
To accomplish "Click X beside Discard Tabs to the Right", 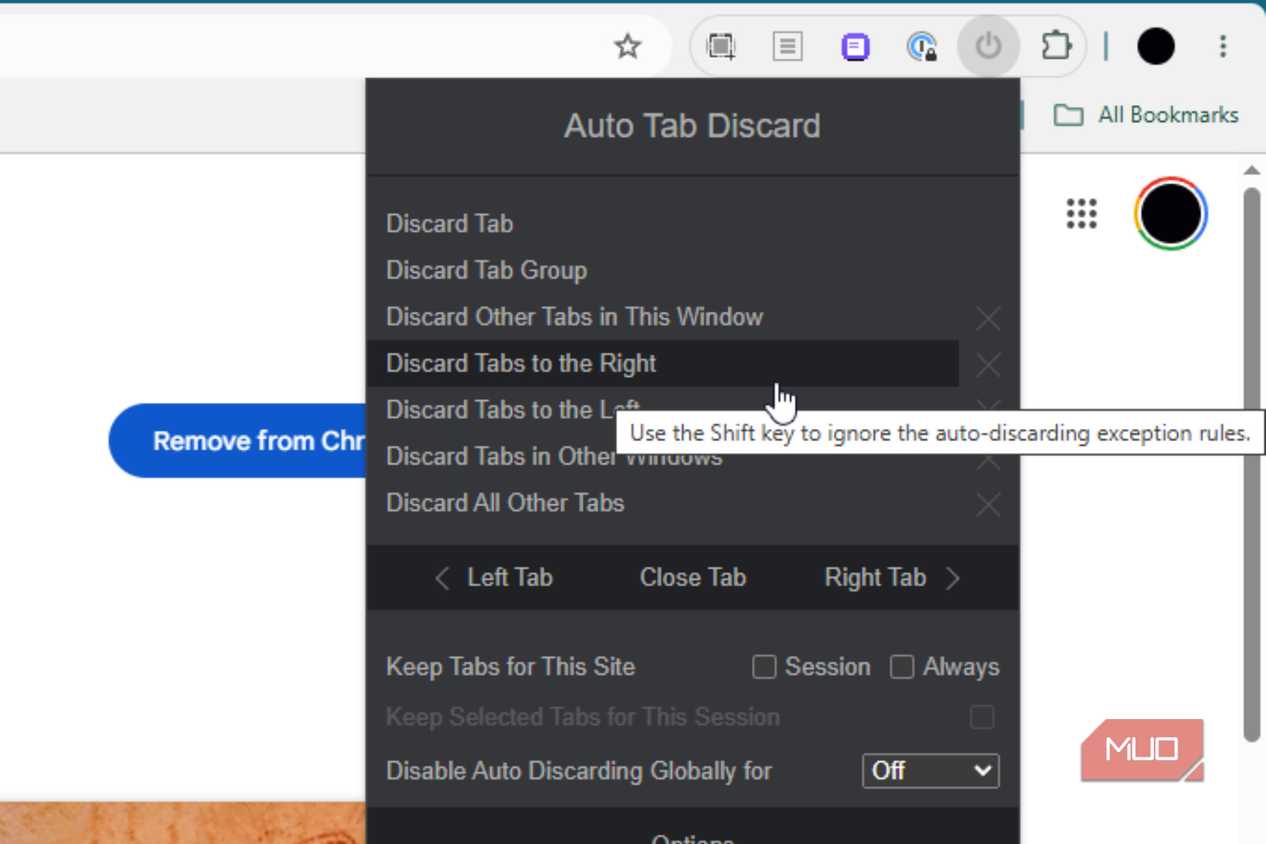I will (x=988, y=365).
